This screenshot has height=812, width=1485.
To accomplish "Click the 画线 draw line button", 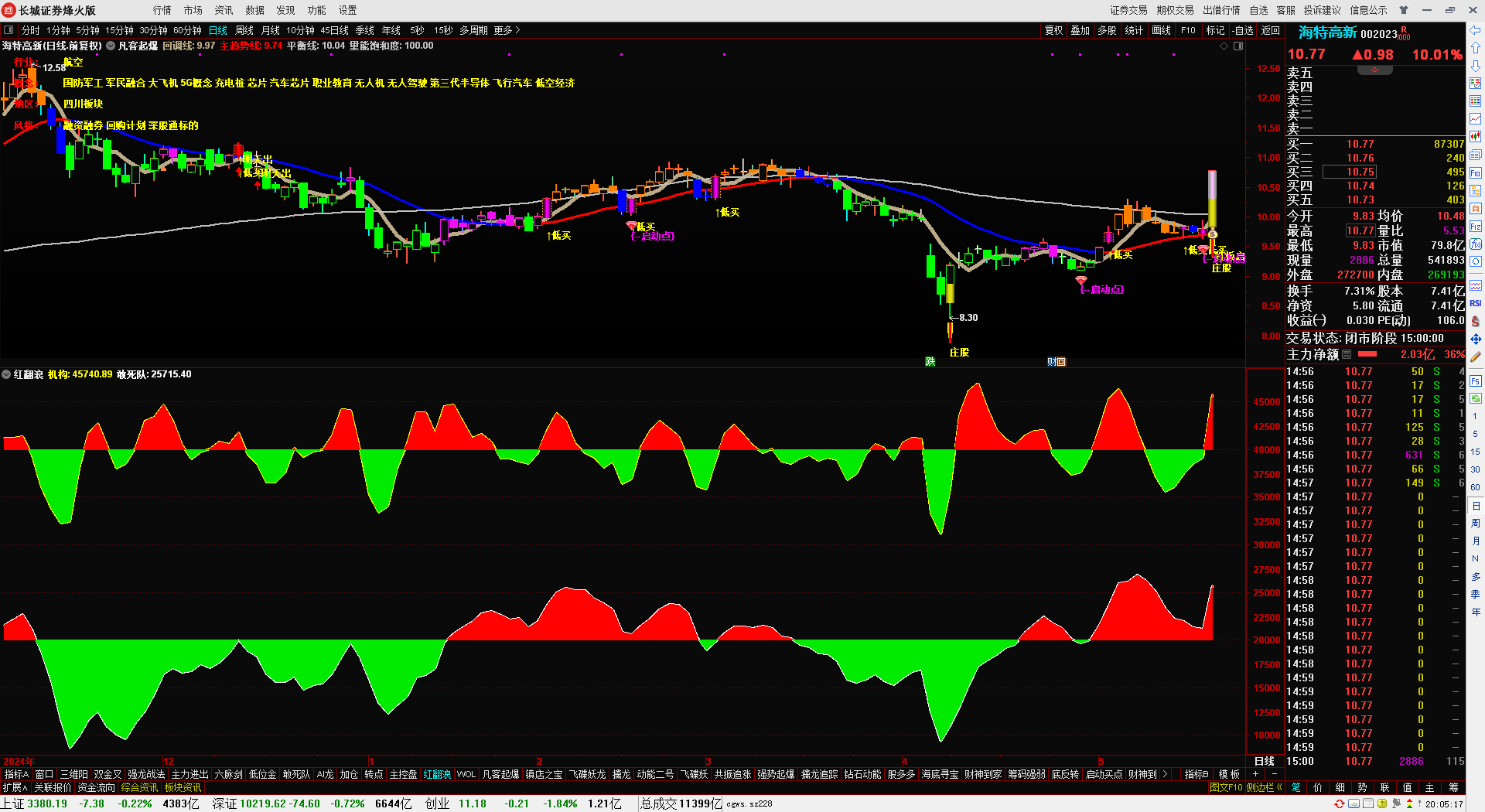I will (x=1161, y=30).
